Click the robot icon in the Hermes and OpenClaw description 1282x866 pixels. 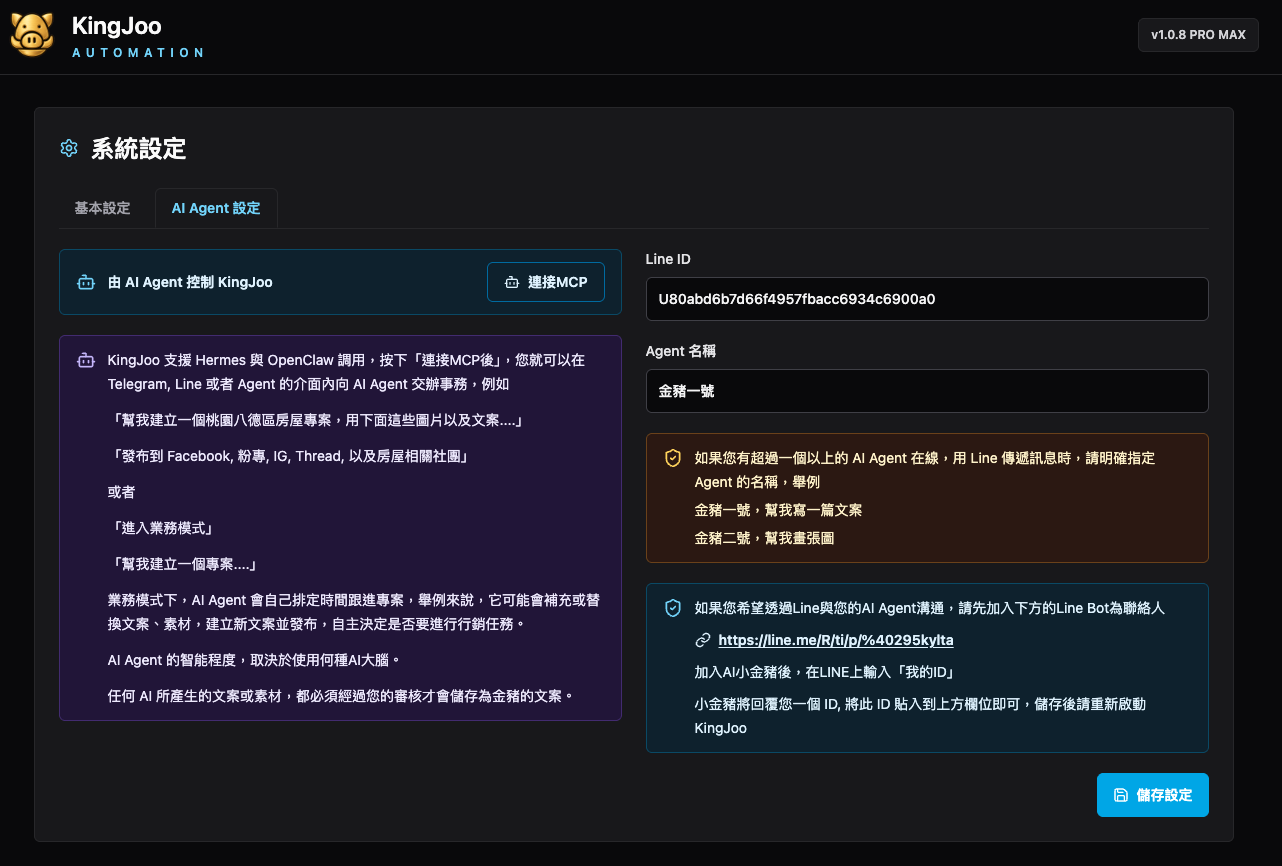point(86,360)
